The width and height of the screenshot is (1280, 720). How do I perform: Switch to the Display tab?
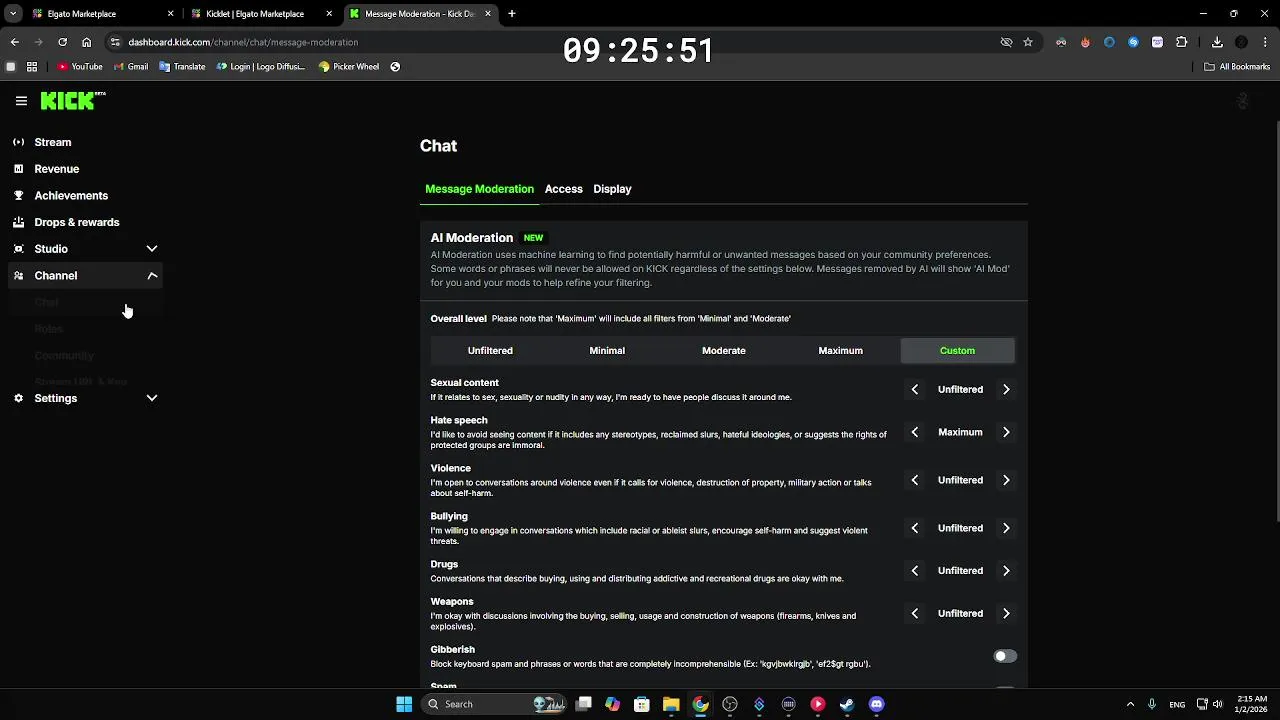[x=612, y=189]
